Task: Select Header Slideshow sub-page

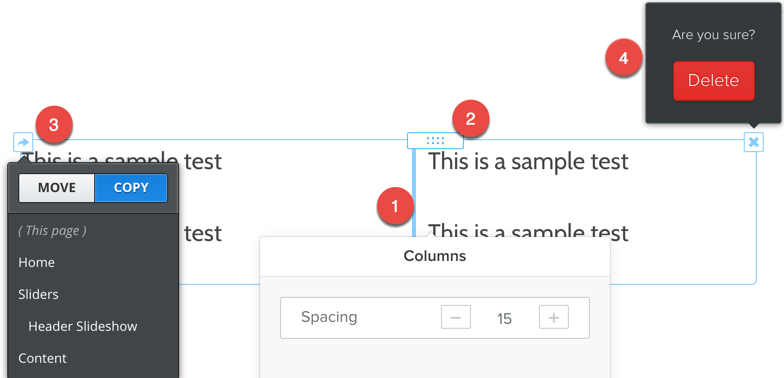Action: coord(82,326)
